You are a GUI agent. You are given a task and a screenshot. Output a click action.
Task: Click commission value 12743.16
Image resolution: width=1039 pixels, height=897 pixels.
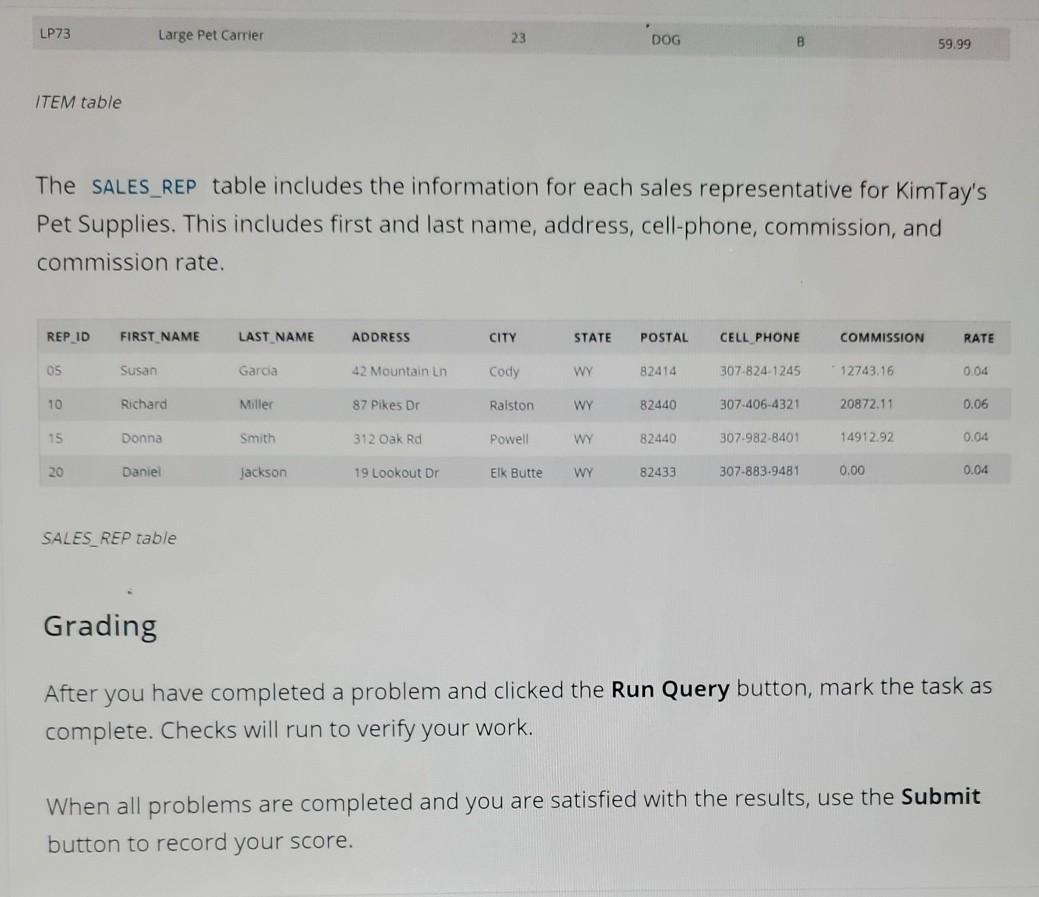(x=867, y=370)
